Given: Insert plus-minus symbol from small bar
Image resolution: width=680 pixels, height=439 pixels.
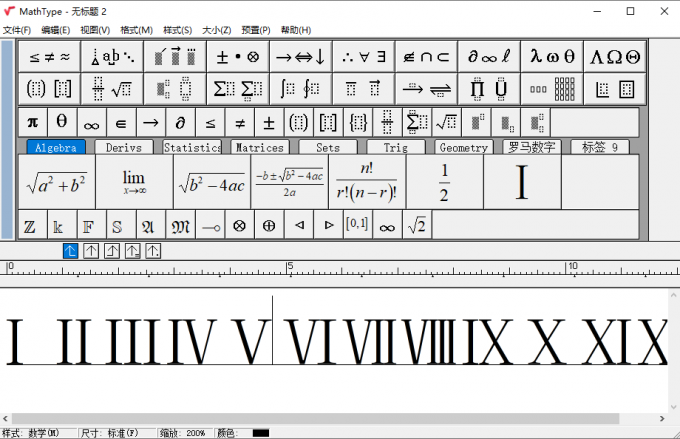Looking at the screenshot, I should coord(269,123).
